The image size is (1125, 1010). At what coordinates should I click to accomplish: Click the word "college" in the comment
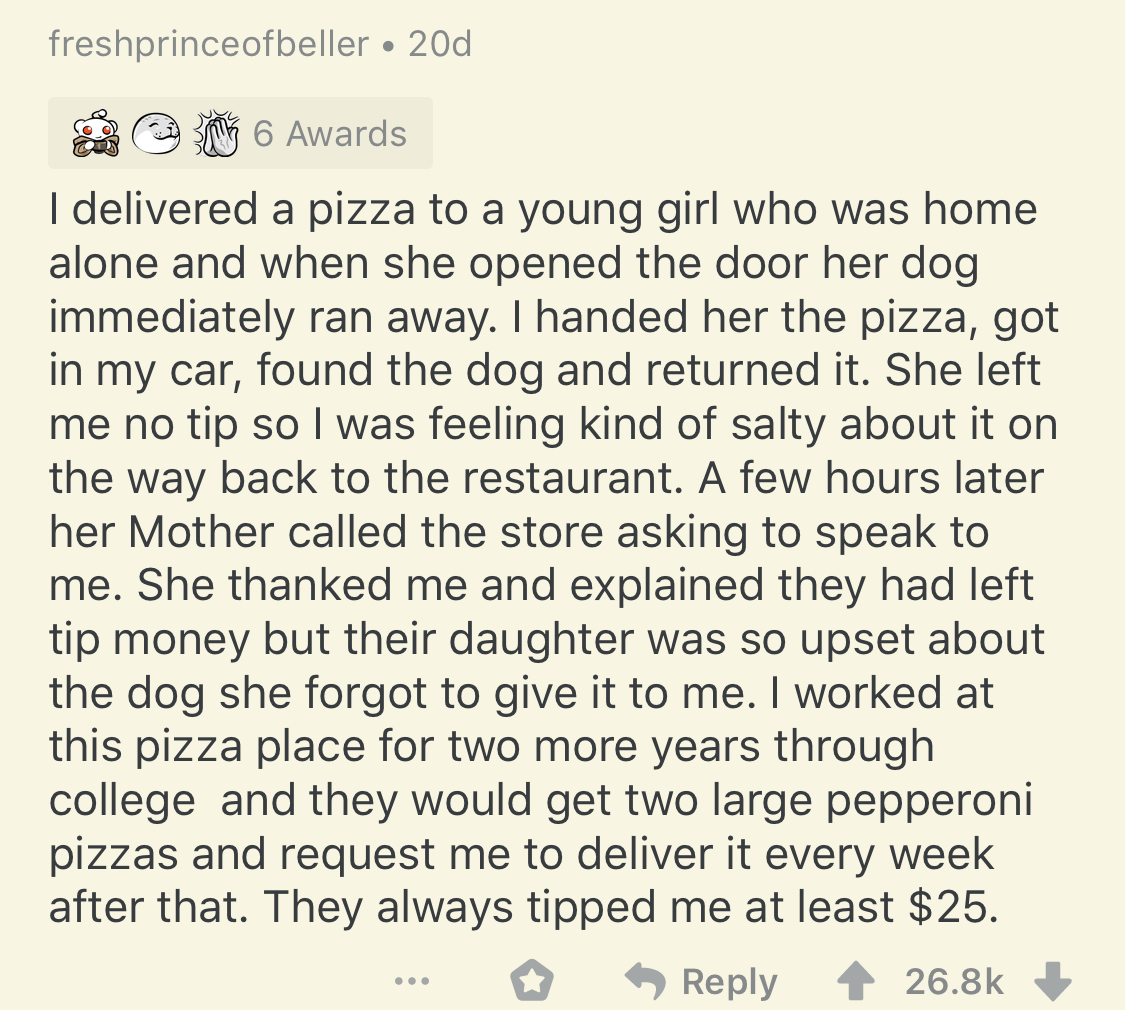(123, 800)
